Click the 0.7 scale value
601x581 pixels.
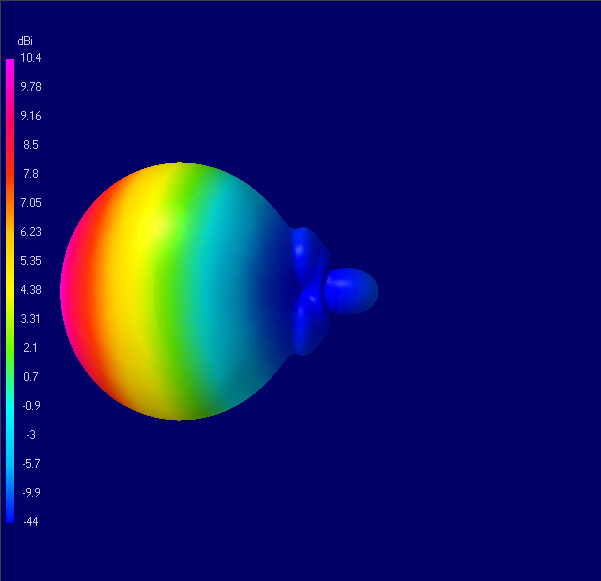coord(31,377)
